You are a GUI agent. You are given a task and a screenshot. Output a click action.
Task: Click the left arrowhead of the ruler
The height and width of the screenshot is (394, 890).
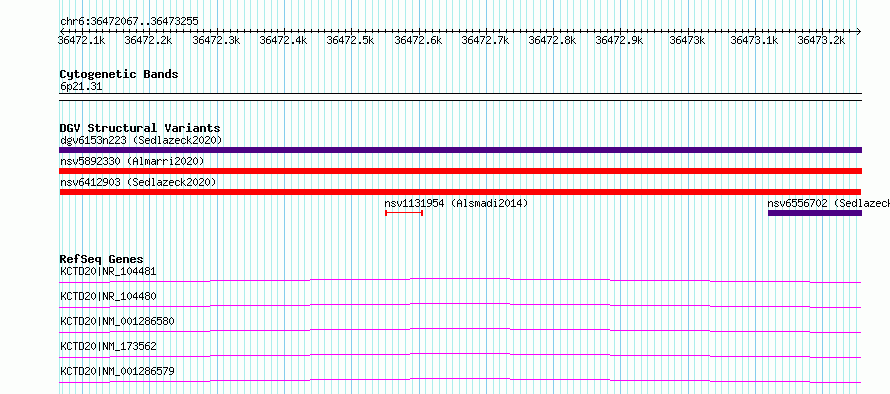pos(62,31)
